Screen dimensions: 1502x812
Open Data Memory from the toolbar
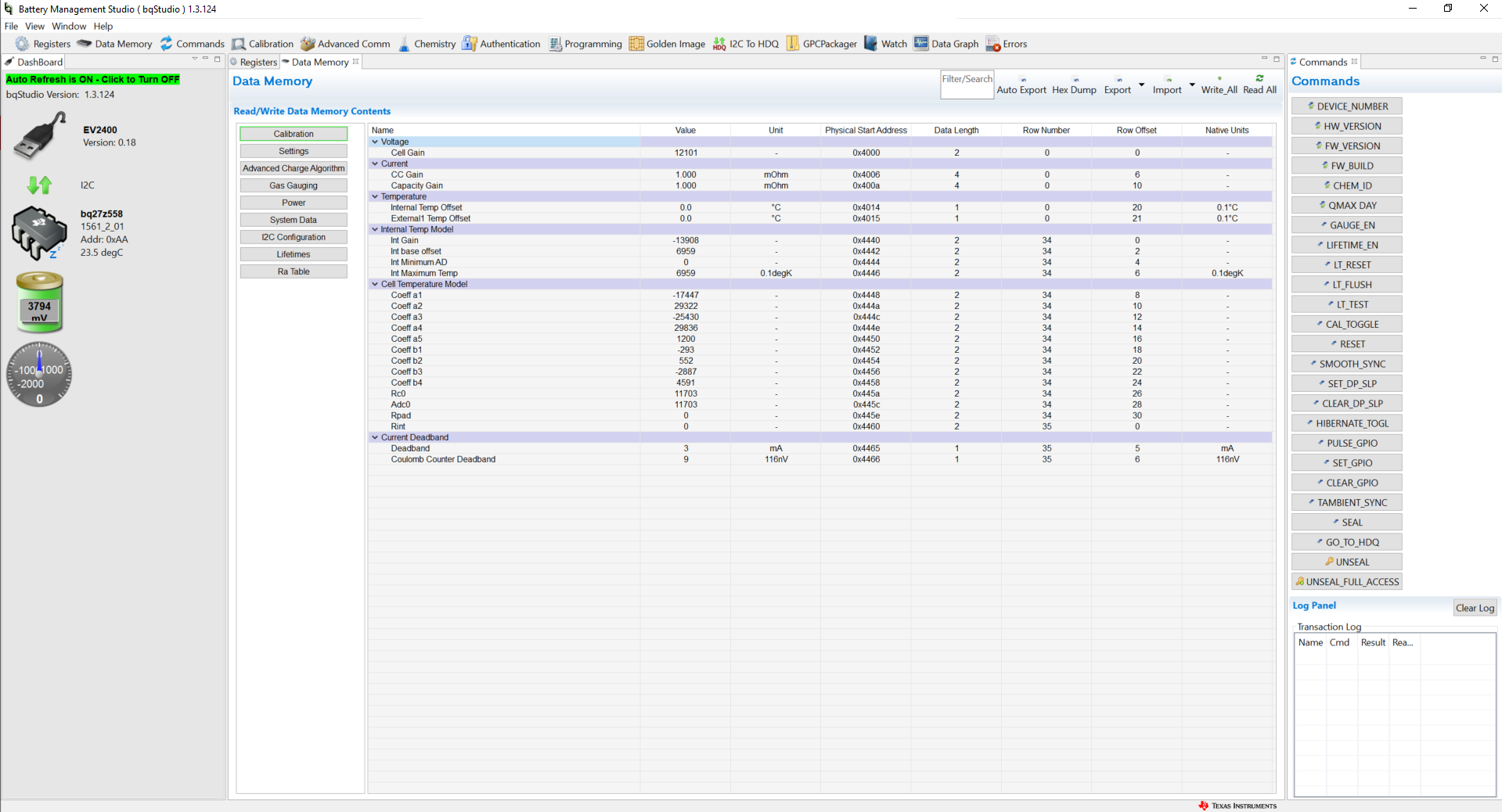tap(114, 44)
